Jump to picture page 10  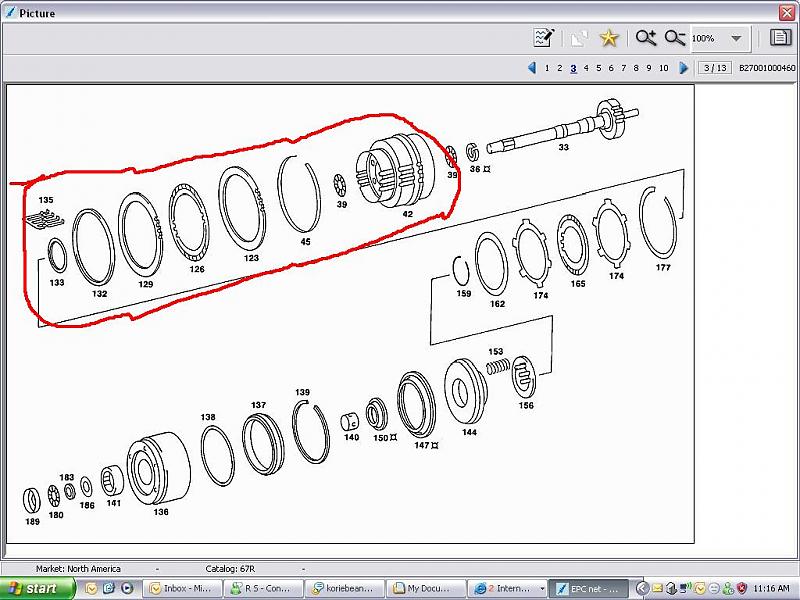click(663, 68)
